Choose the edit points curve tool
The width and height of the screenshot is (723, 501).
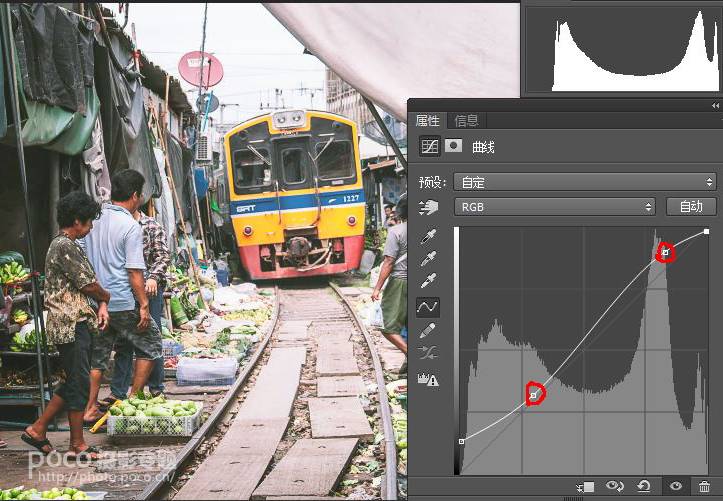pyautogui.click(x=427, y=306)
